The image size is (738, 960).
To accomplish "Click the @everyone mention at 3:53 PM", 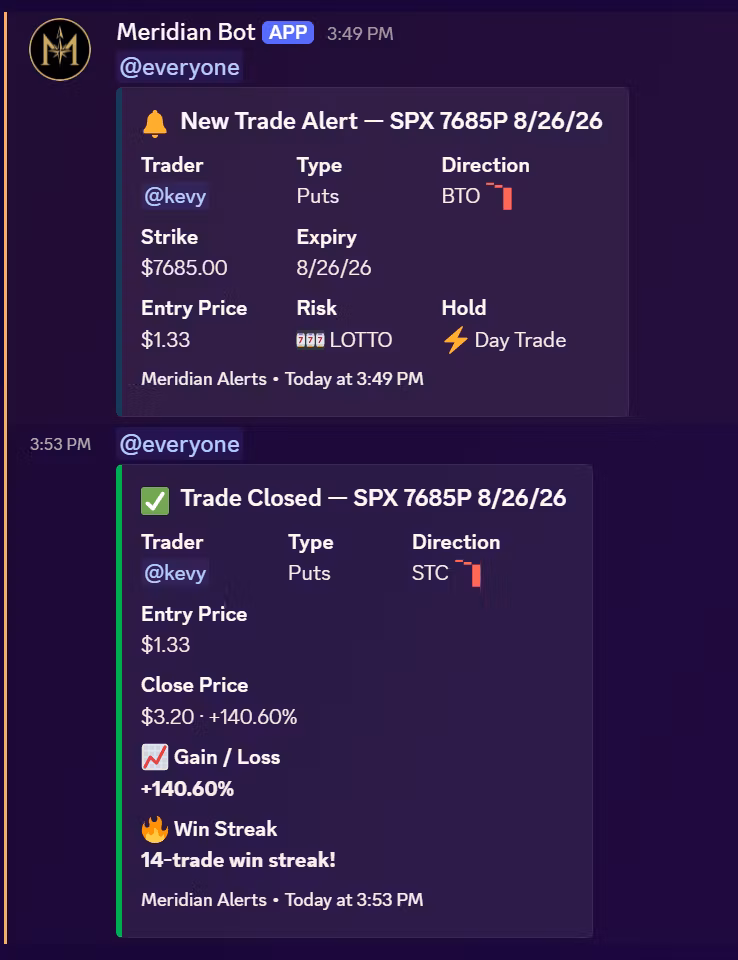I will click(179, 444).
